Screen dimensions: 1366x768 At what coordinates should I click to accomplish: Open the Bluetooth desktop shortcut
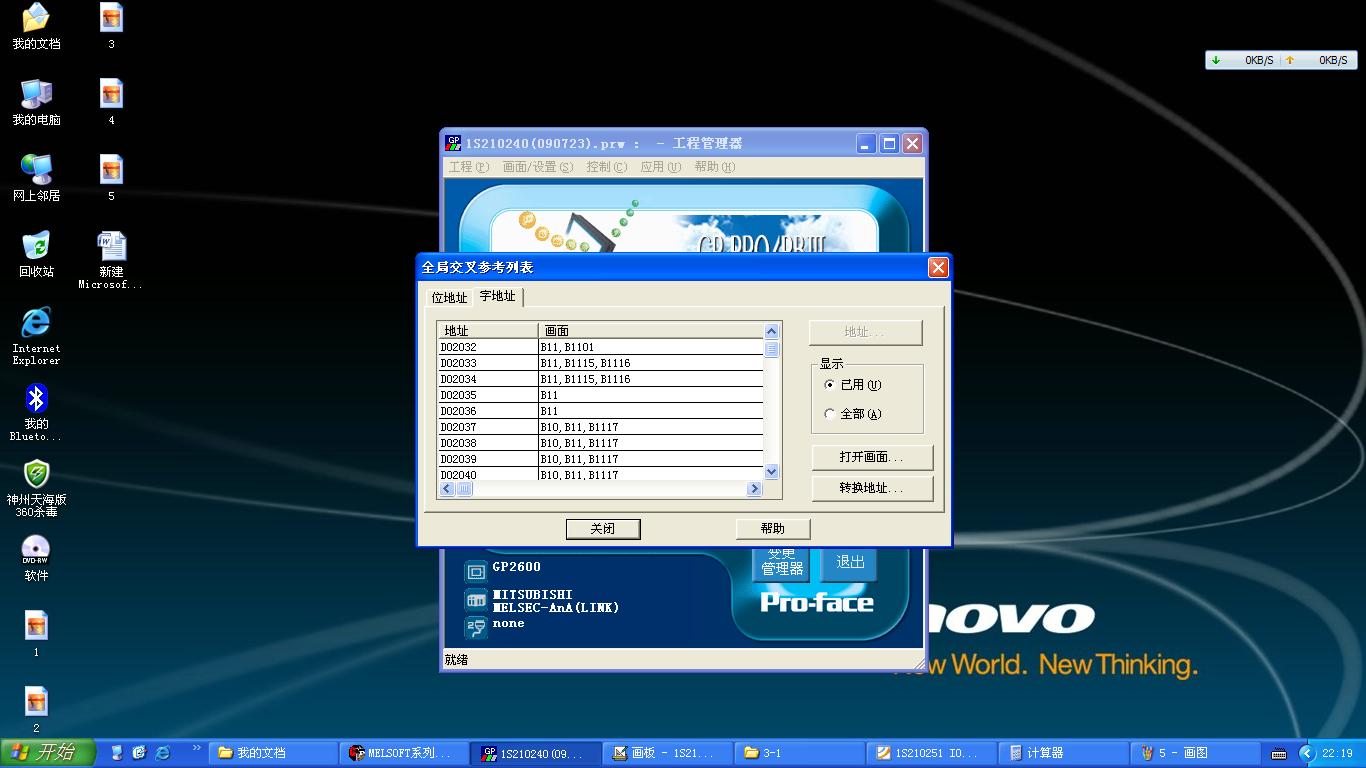pos(36,399)
